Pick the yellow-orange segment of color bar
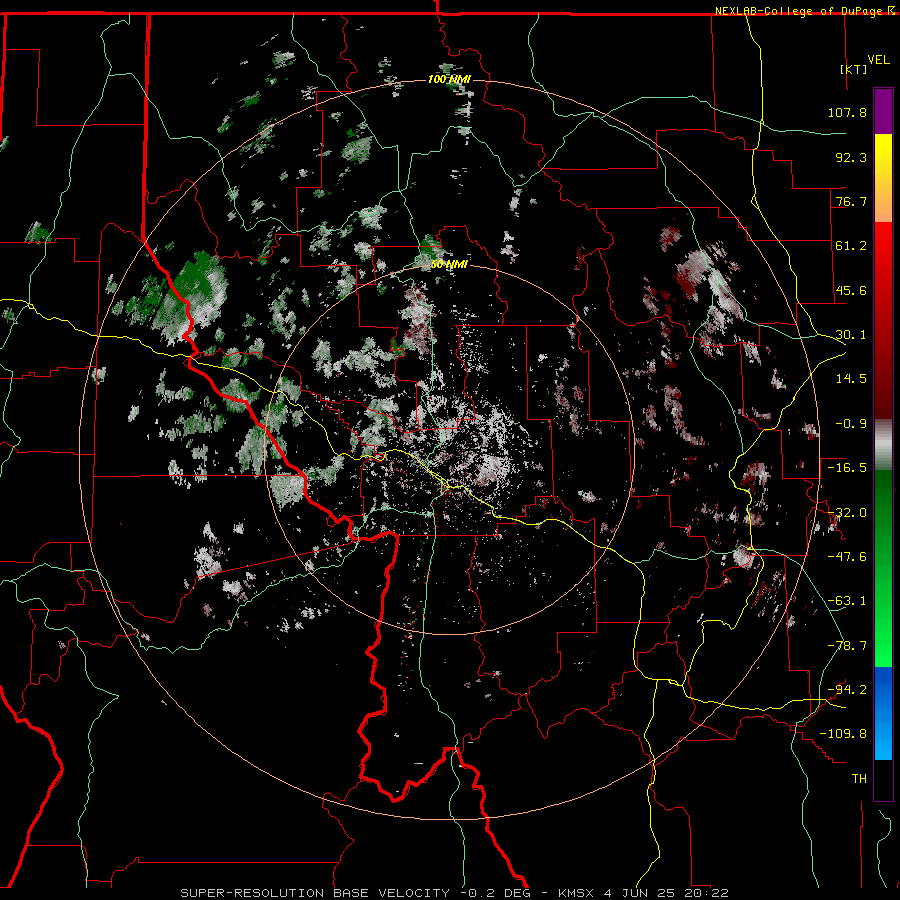 [x=883, y=178]
